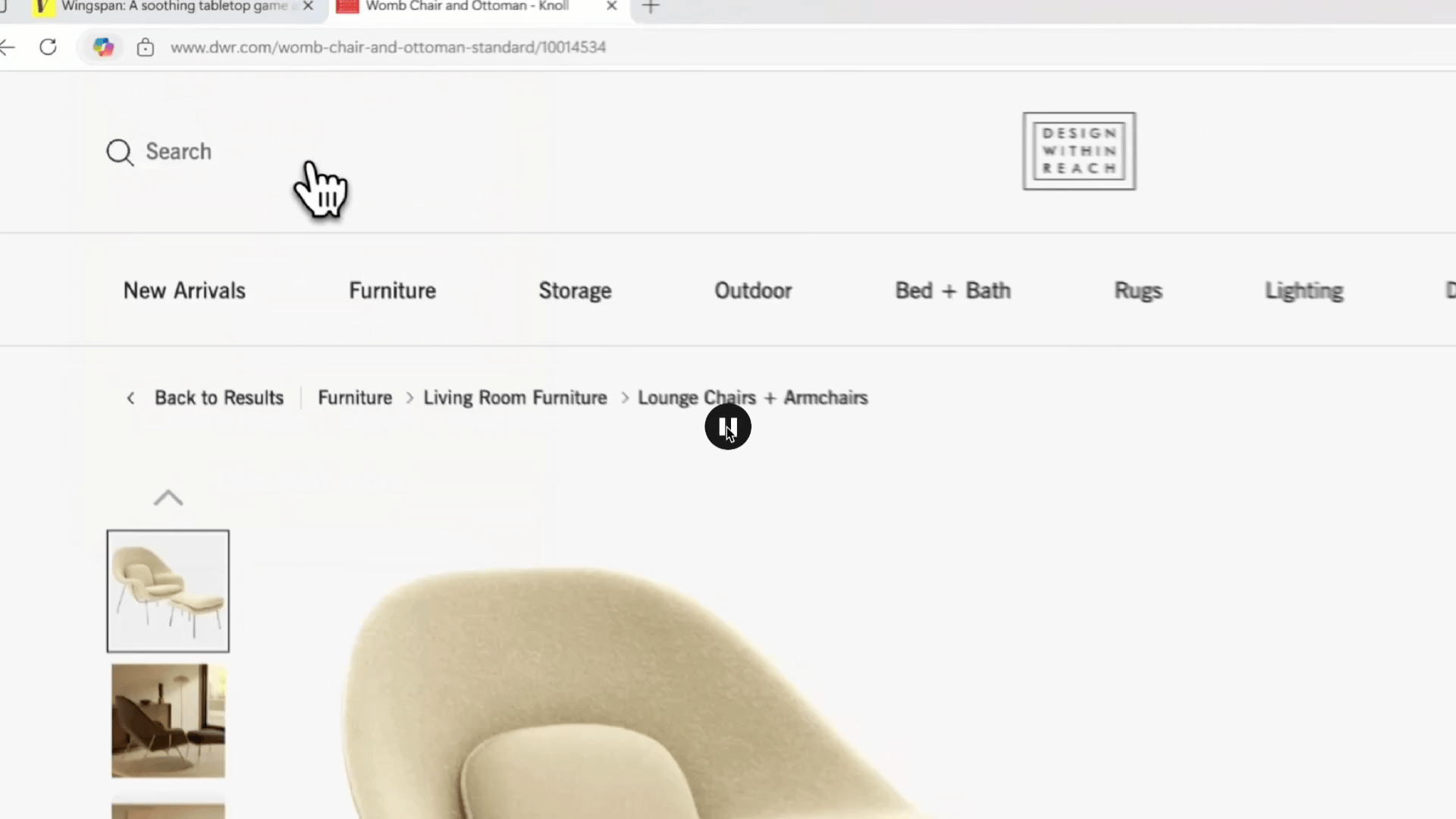Open a new browser tab
The height and width of the screenshot is (819, 1456).
tap(651, 7)
